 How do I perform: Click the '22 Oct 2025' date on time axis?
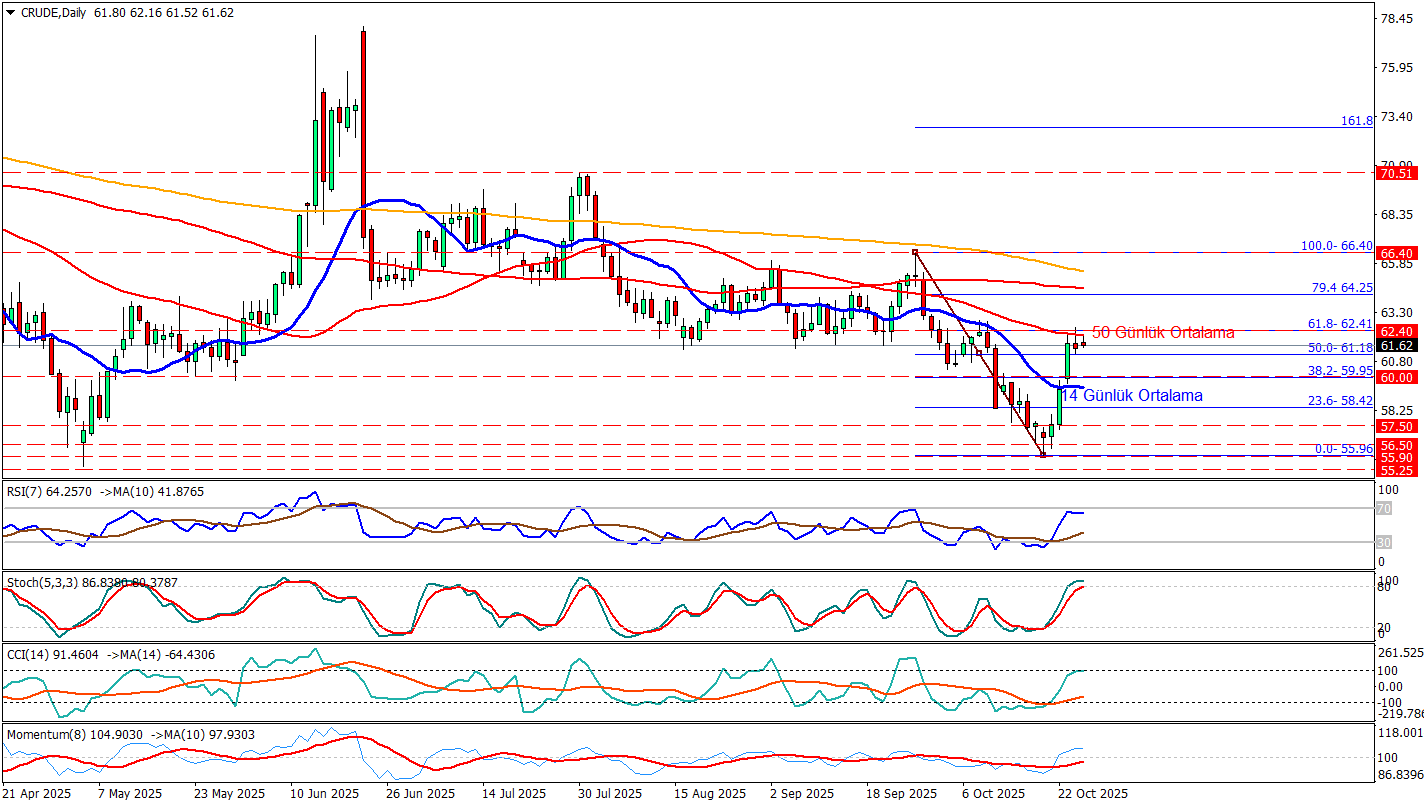click(1092, 794)
